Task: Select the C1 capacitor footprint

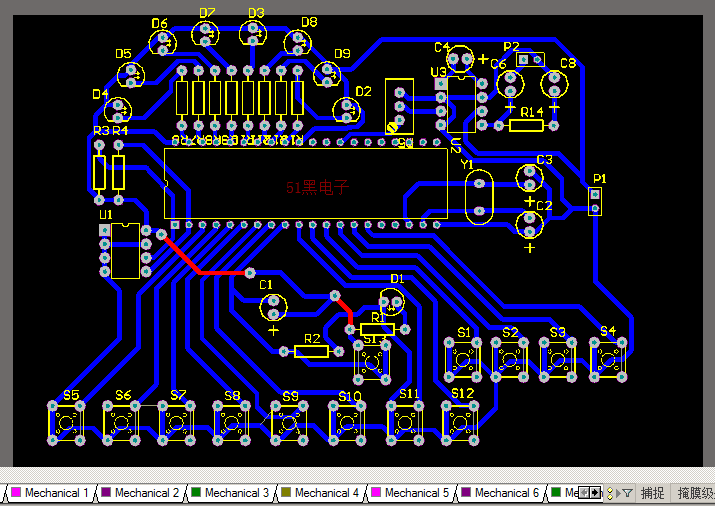Action: click(272, 305)
